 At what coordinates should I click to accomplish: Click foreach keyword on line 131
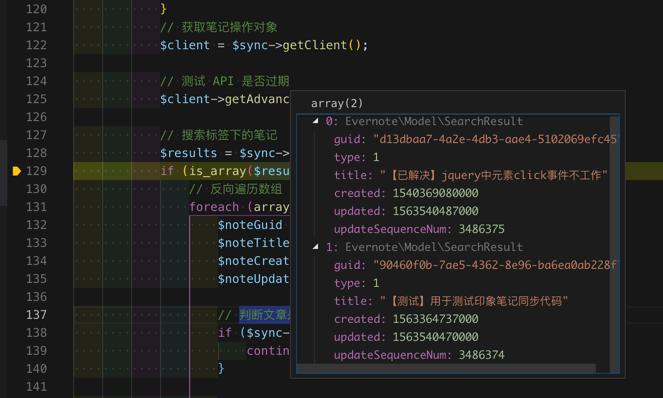[214, 207]
